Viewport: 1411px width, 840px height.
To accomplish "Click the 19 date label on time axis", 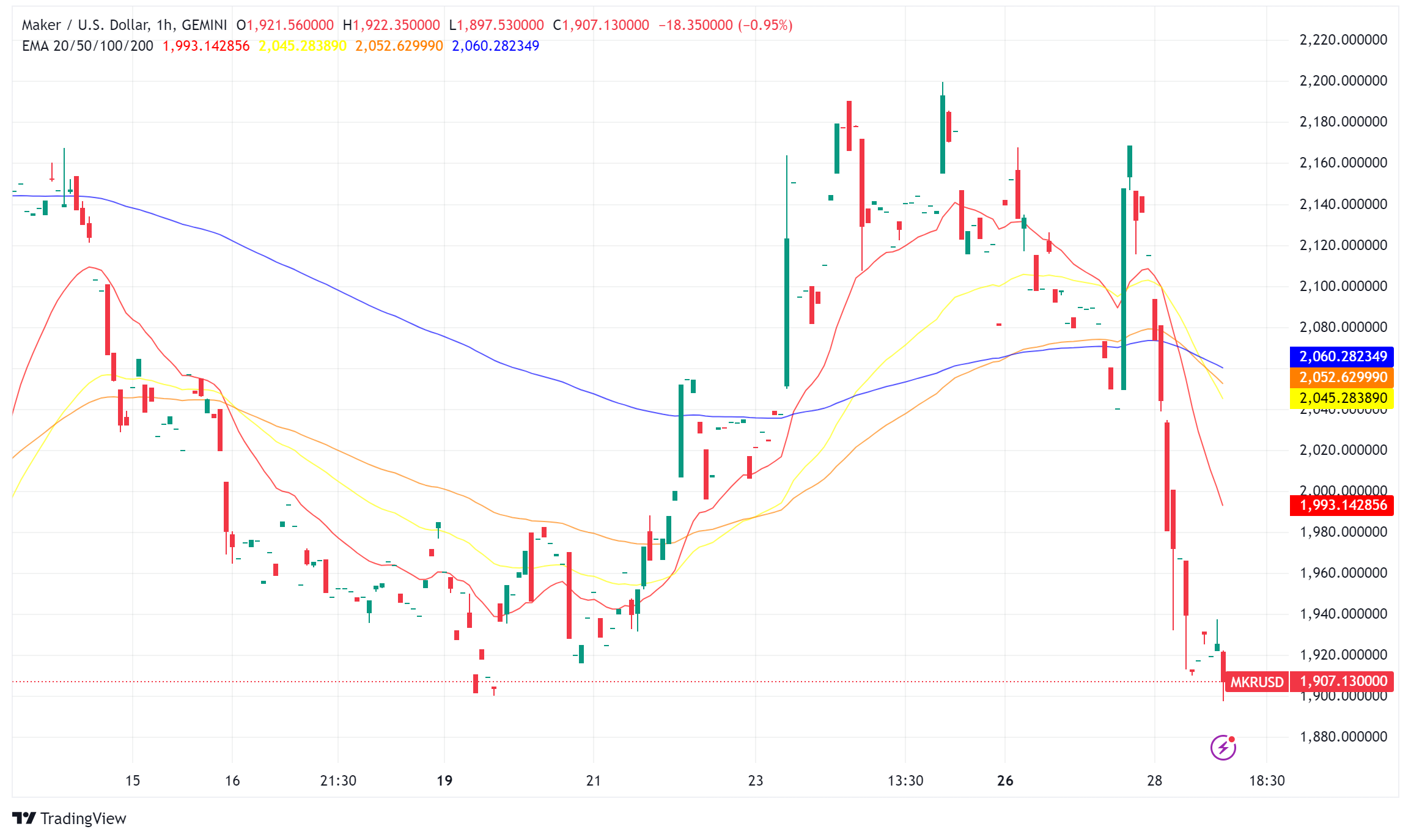I will (x=444, y=781).
